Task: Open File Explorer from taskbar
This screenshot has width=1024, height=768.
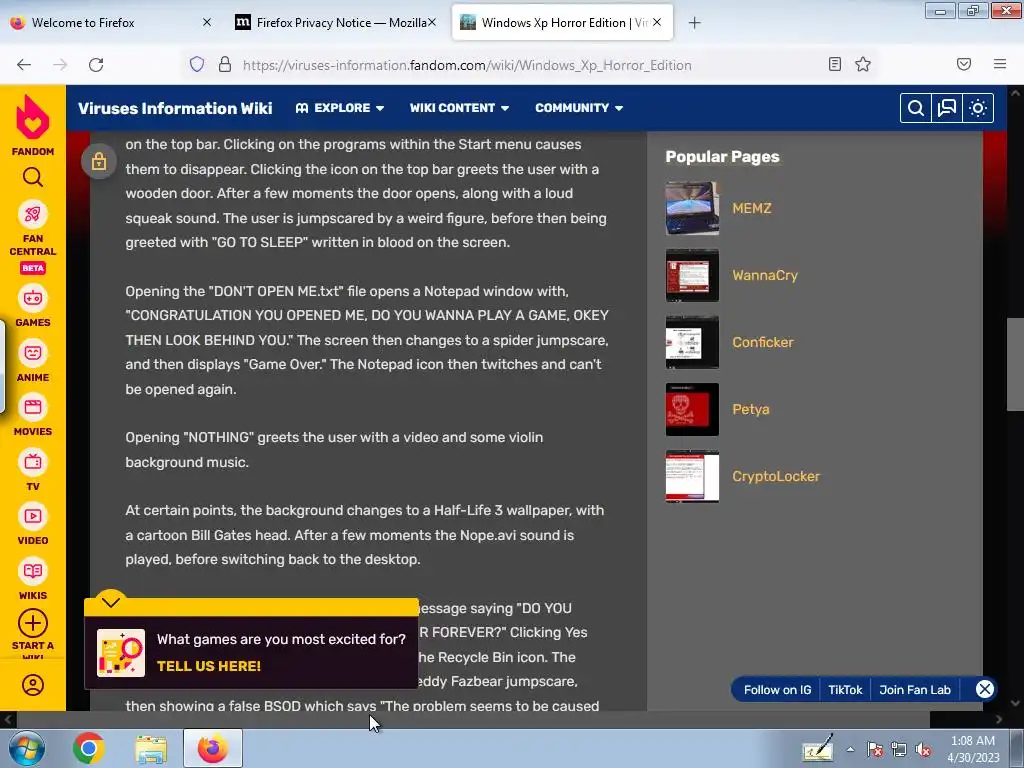Action: coord(151,748)
